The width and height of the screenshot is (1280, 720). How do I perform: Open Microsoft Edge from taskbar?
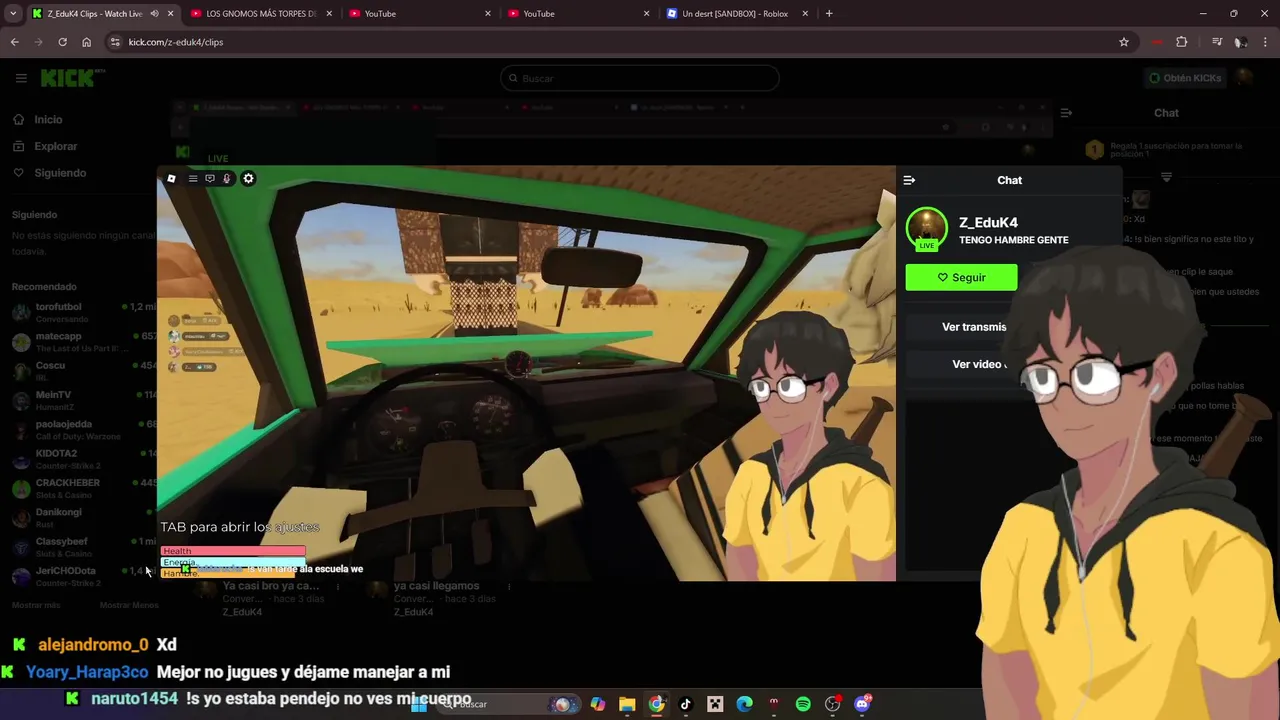coord(745,704)
